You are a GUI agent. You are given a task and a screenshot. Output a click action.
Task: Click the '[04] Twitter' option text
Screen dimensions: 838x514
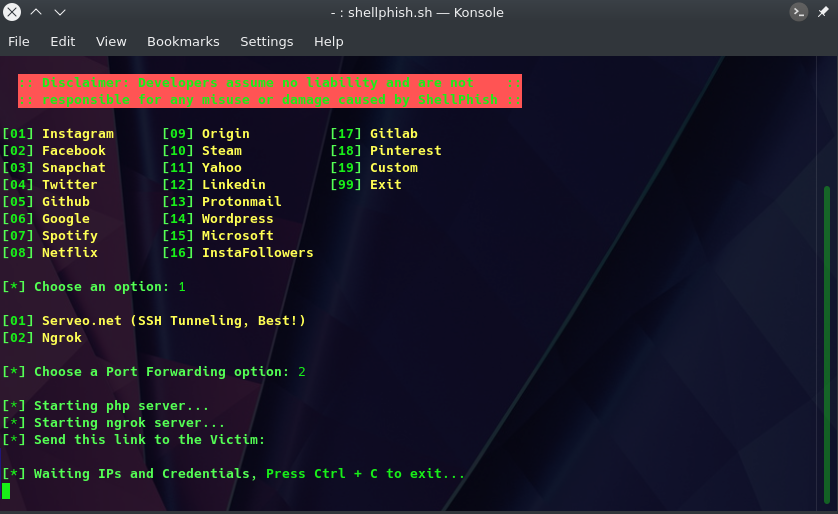click(x=50, y=185)
